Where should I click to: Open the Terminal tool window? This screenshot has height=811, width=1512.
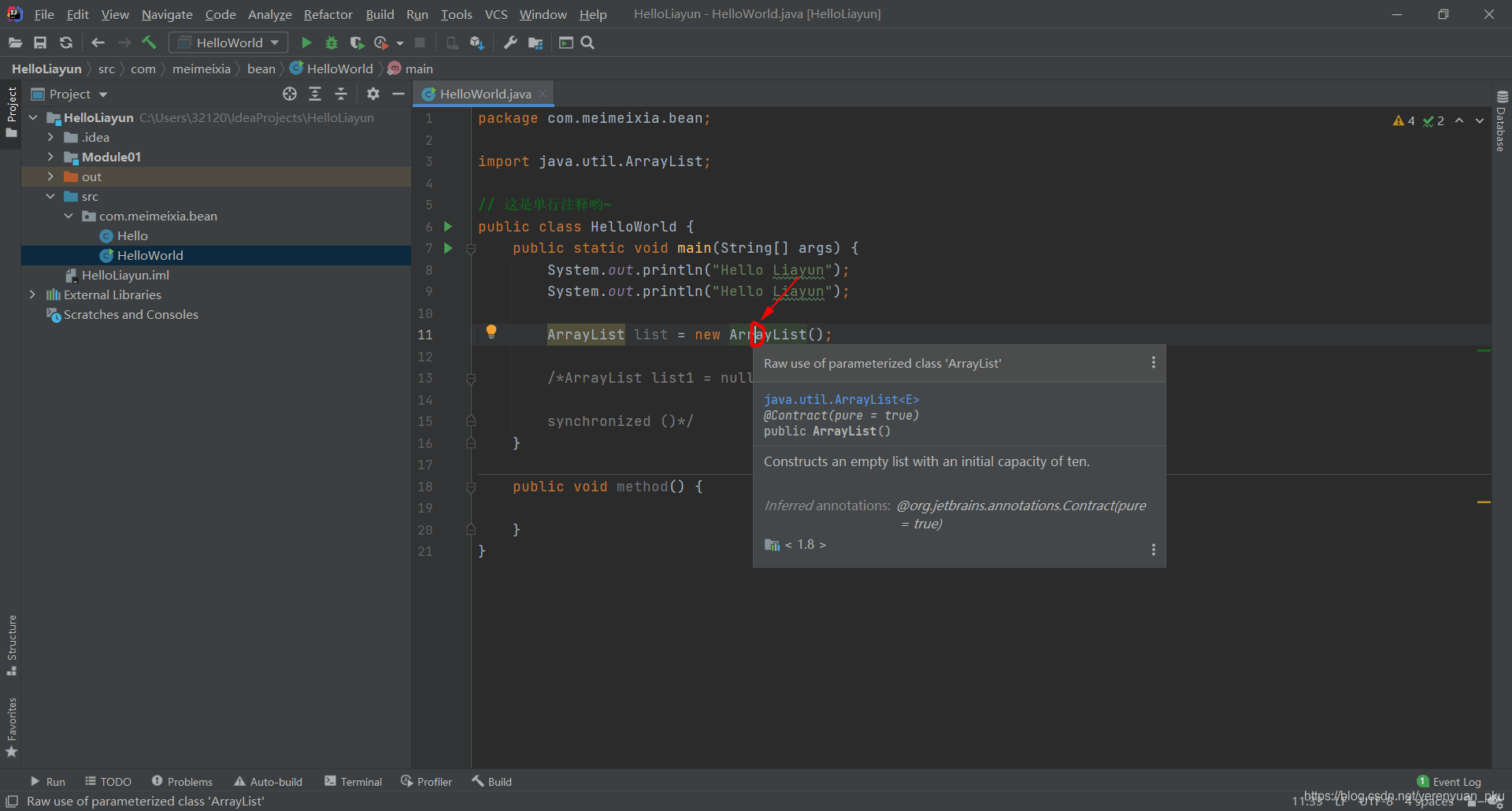[353, 782]
